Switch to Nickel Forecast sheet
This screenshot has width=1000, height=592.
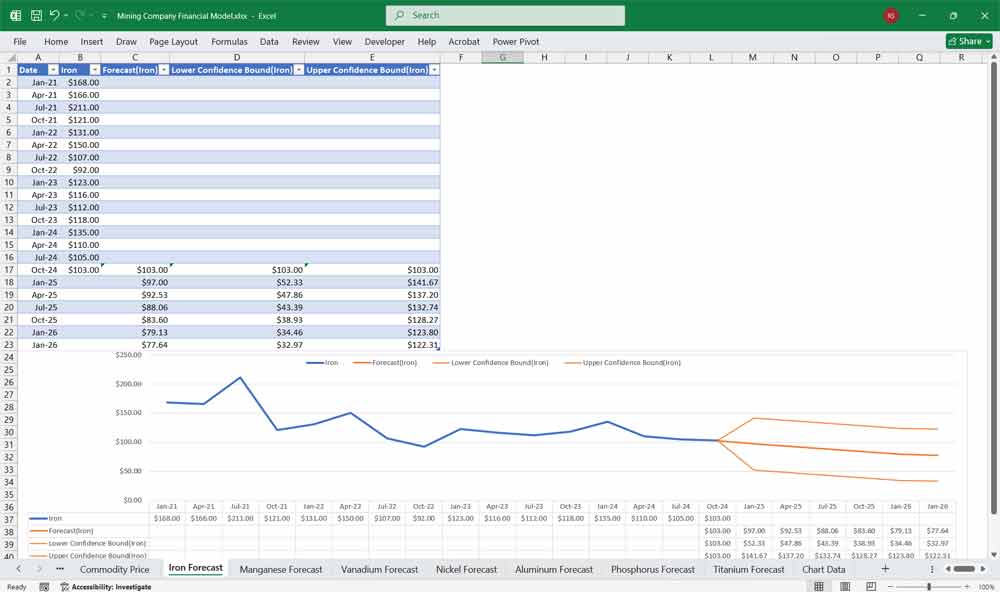click(466, 569)
